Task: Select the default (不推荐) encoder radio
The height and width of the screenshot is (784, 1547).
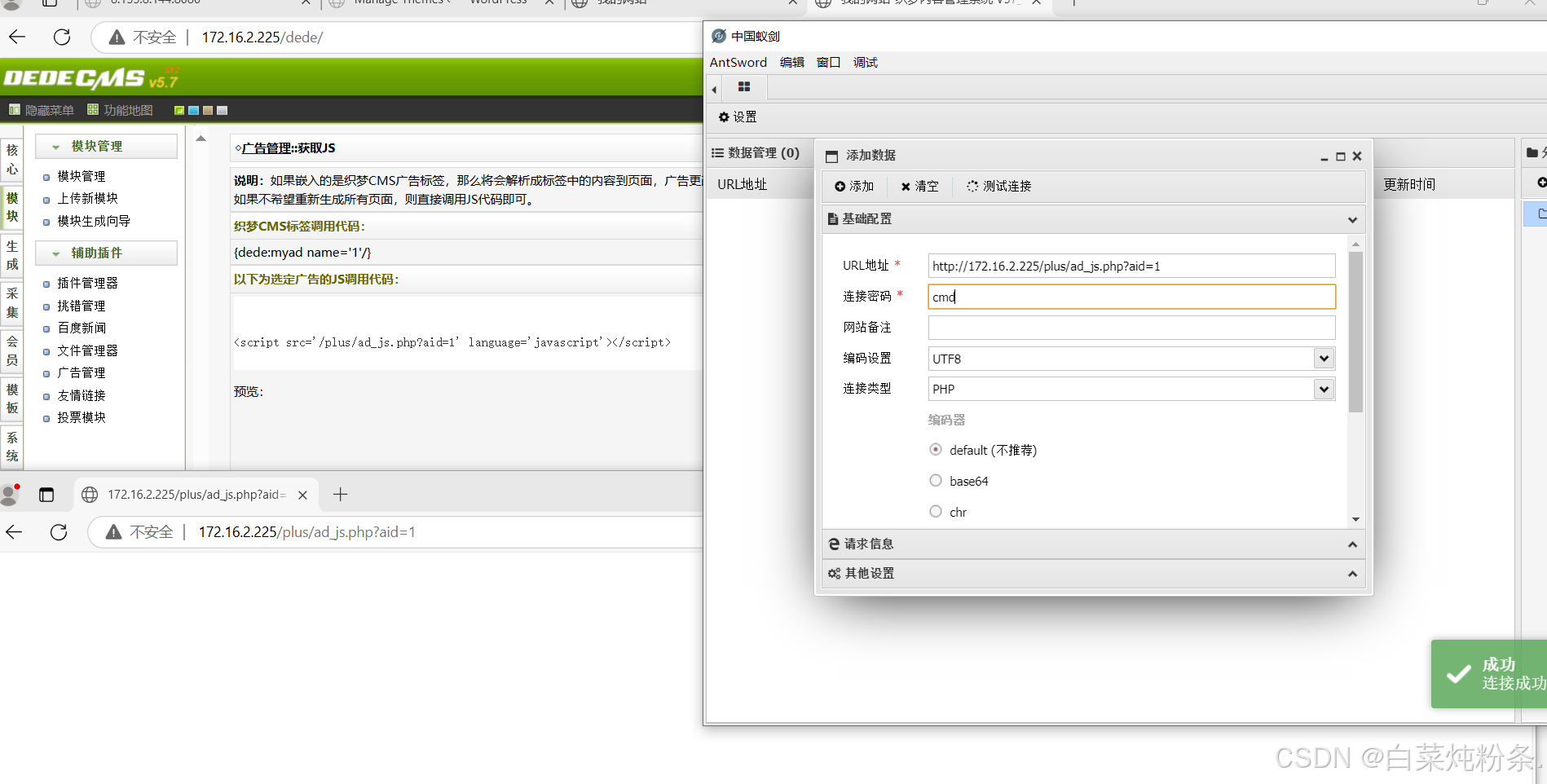Action: coord(936,450)
